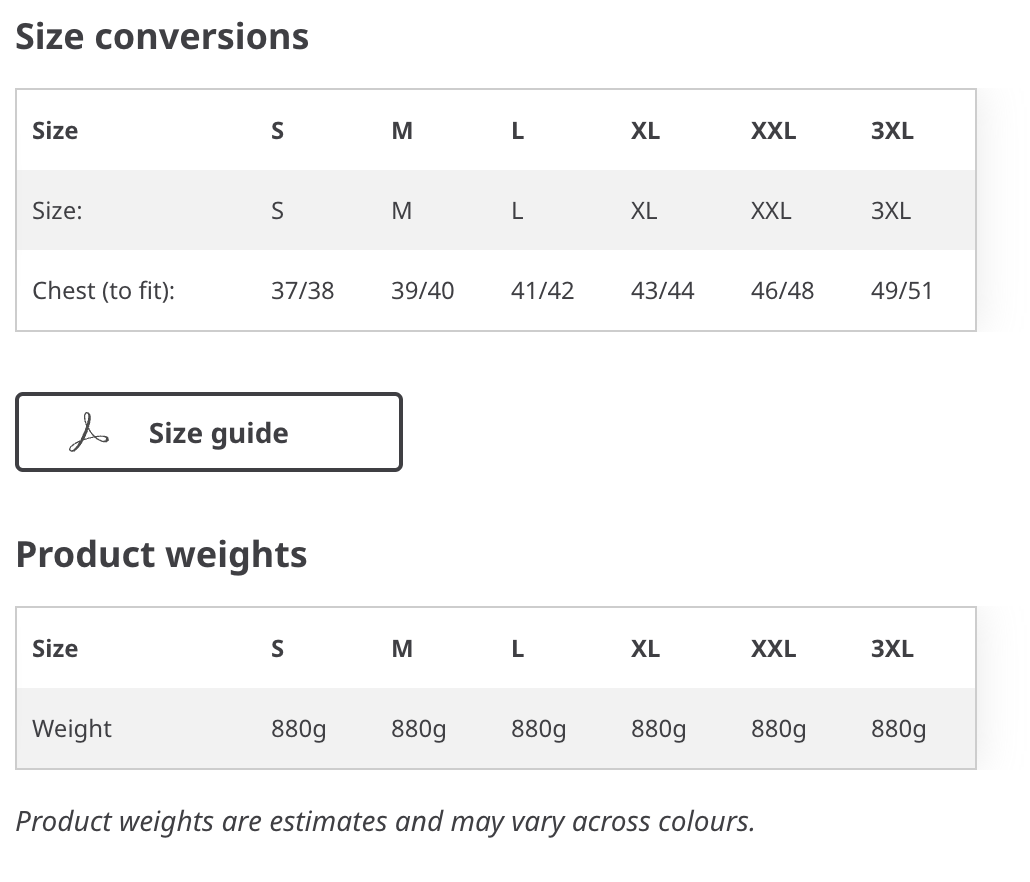This screenshot has height=882, width=1030.
Task: Select the 880g weight under size S
Action: 299,729
